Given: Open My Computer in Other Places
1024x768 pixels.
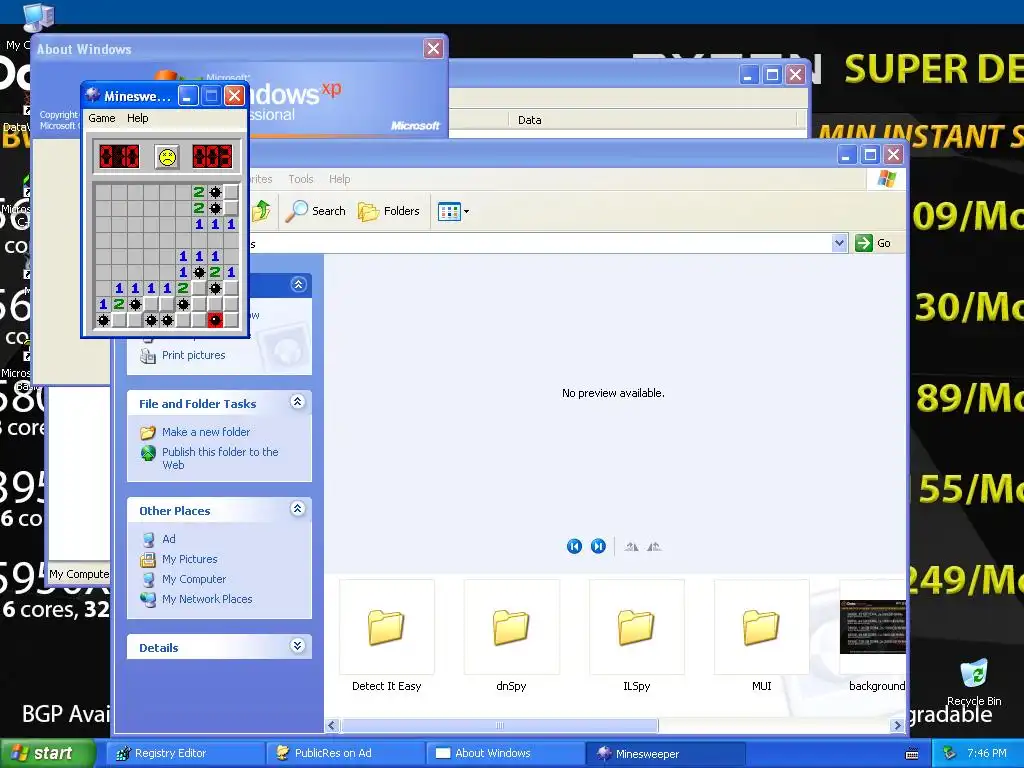Looking at the screenshot, I should (x=194, y=579).
